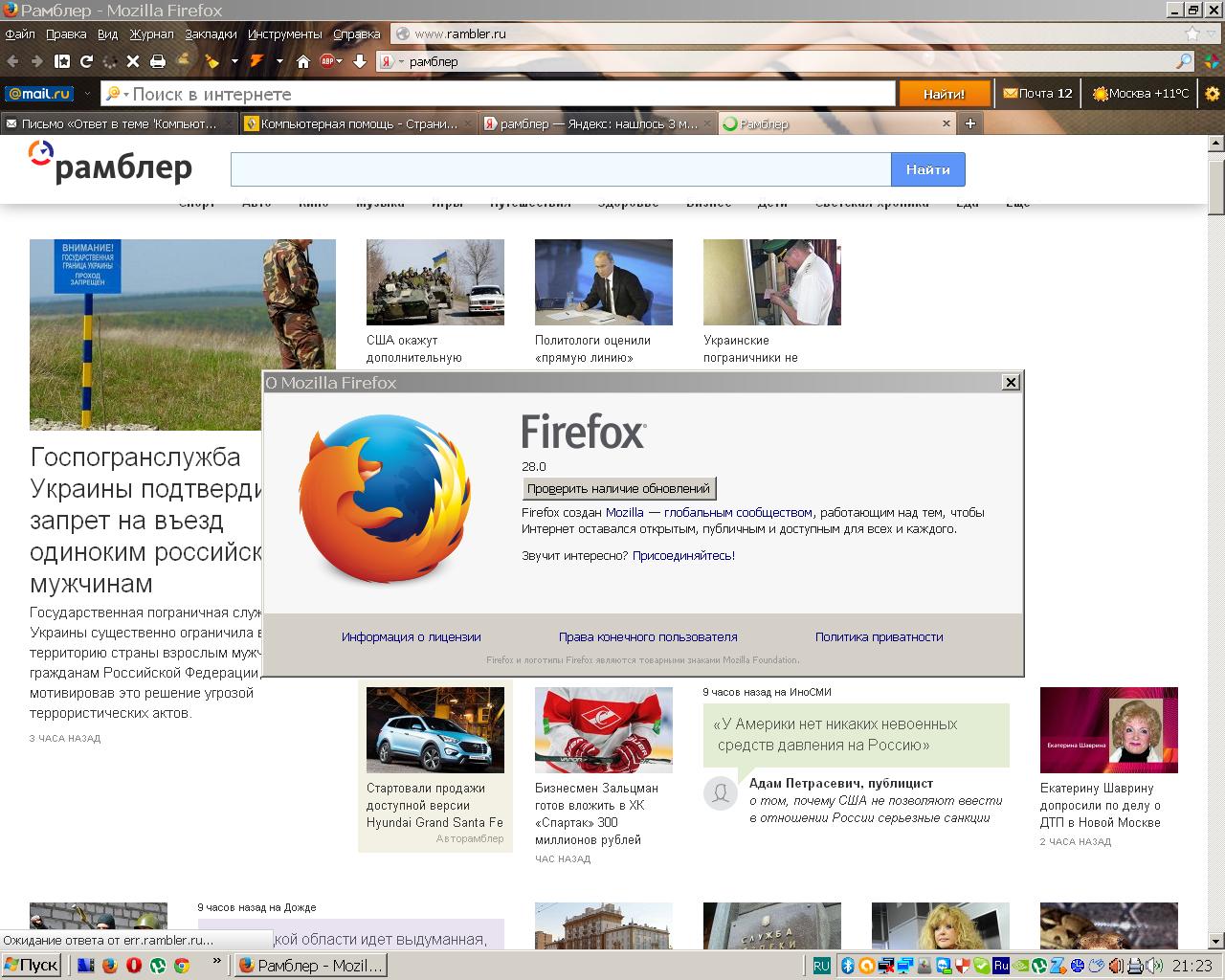
Task: Open the Hyundai Grand Santa Fe thumbnail
Action: 435,730
